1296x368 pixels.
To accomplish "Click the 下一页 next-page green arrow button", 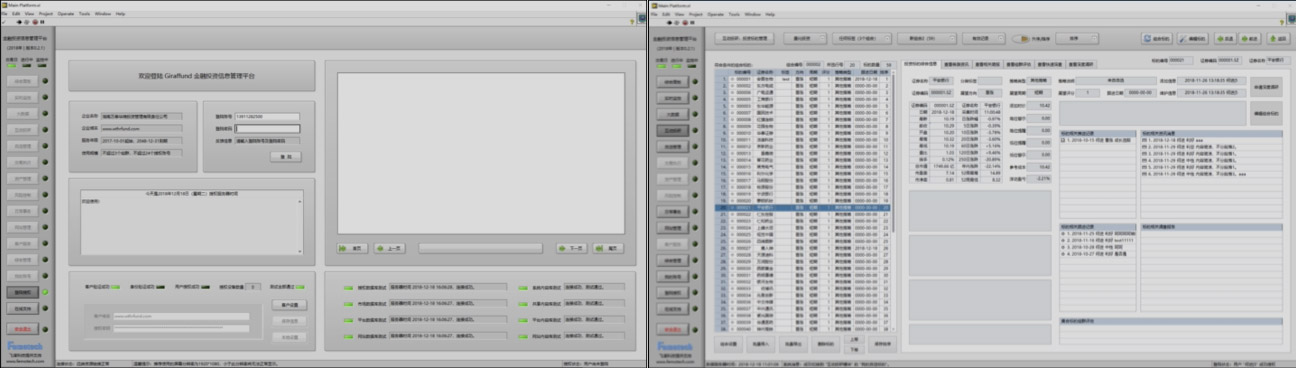I will pyautogui.click(x=571, y=247).
